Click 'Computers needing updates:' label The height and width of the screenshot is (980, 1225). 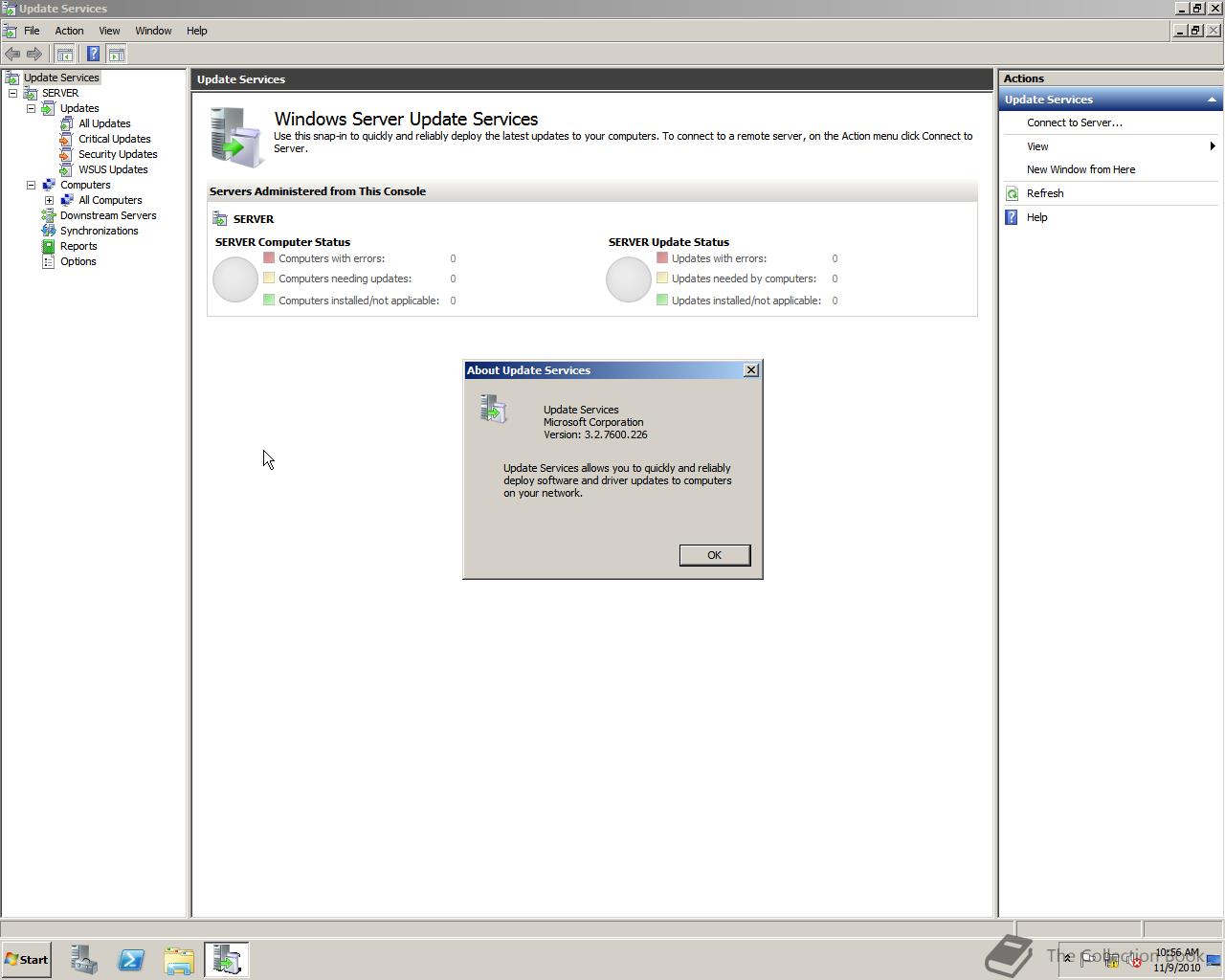[345, 278]
